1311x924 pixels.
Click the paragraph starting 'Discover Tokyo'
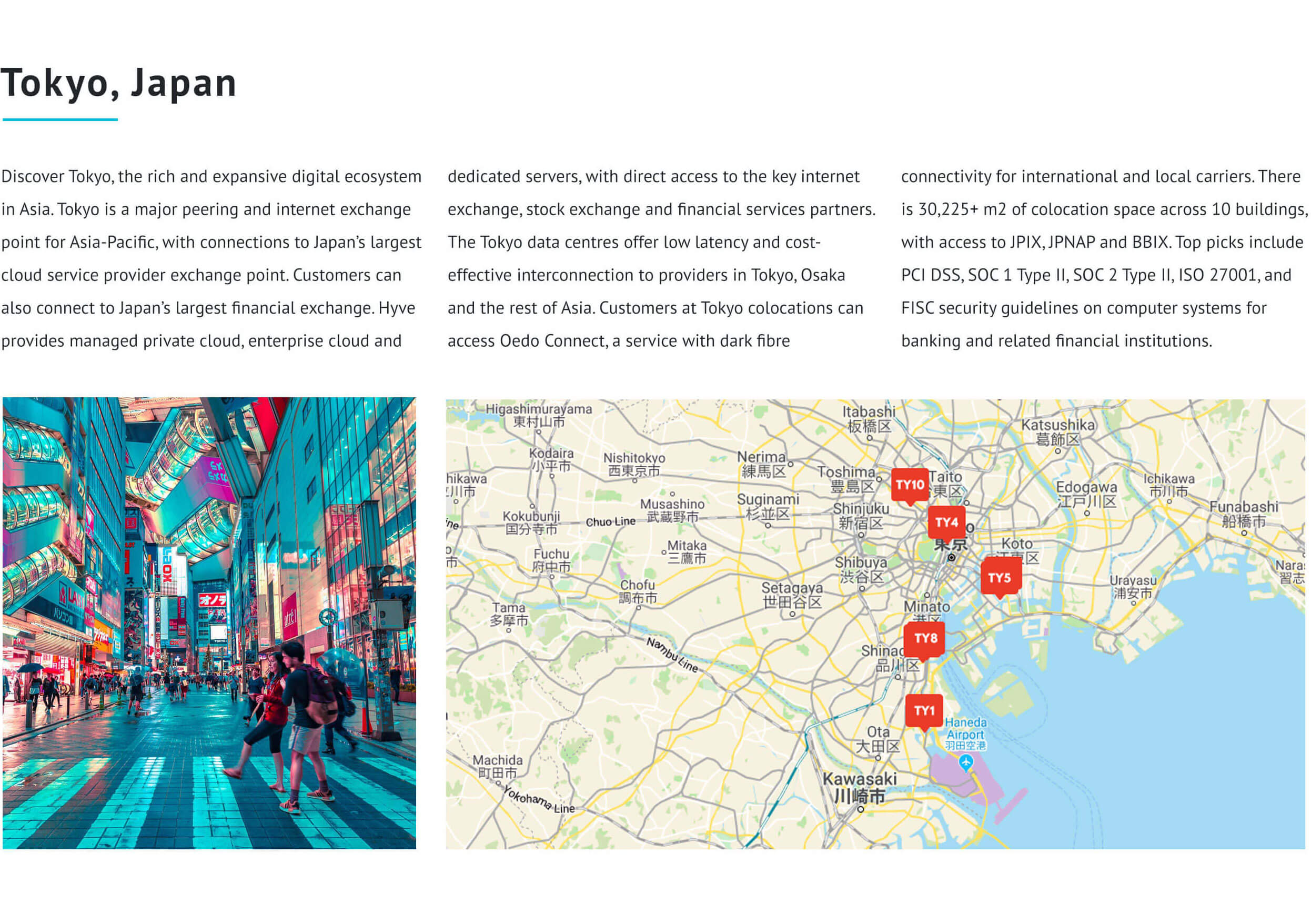point(211,259)
